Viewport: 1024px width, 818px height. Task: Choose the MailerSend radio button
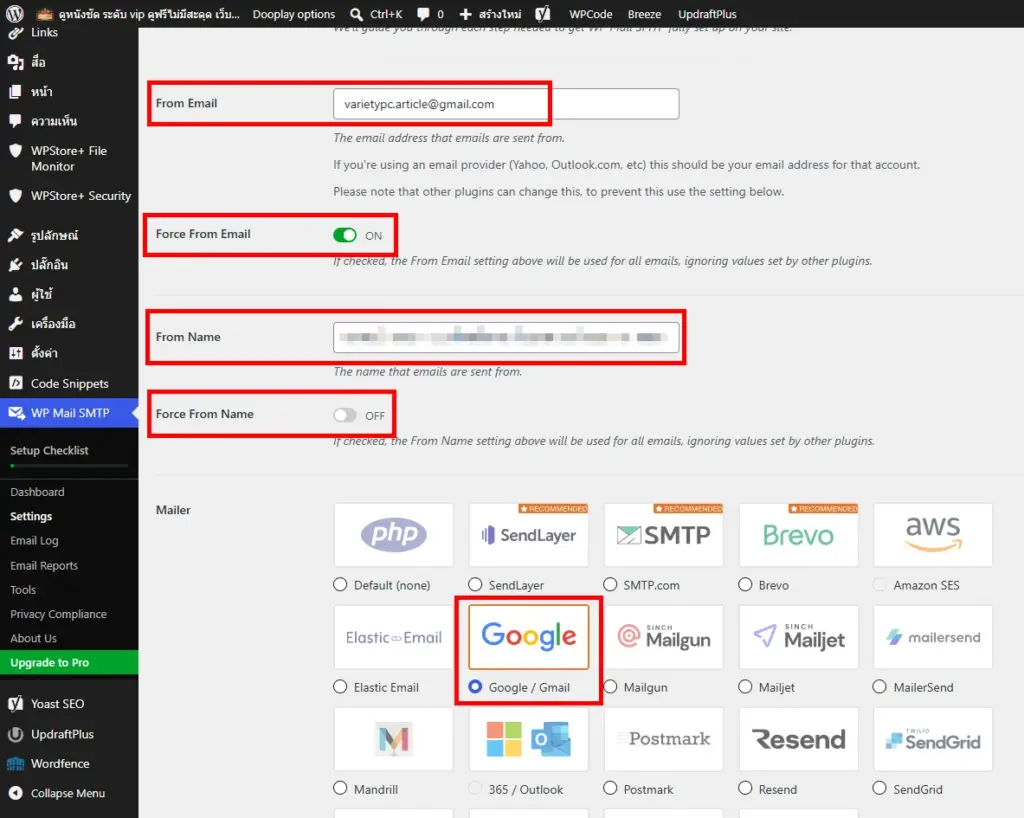click(x=880, y=686)
